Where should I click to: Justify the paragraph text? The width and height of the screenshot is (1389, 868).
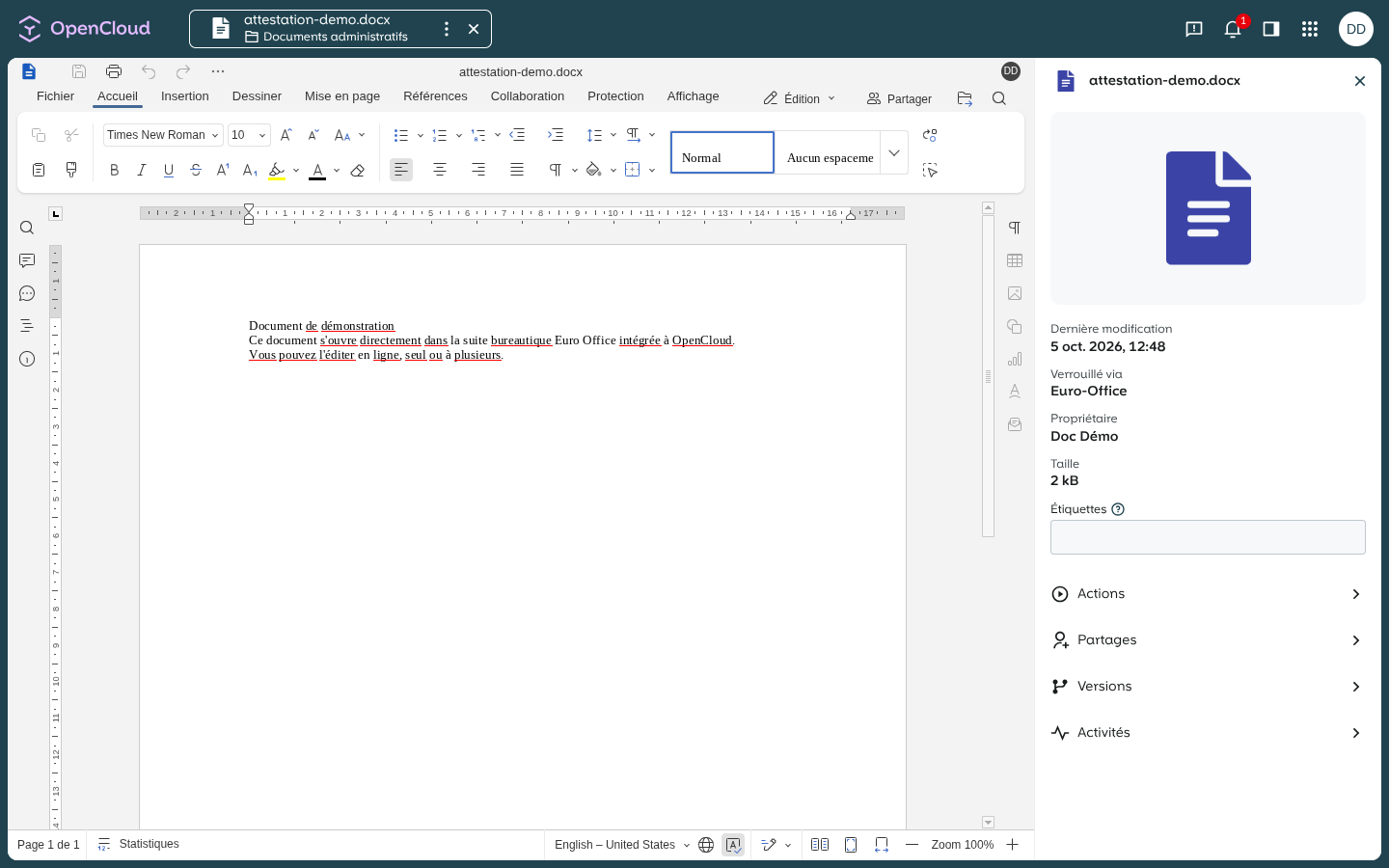click(x=517, y=170)
